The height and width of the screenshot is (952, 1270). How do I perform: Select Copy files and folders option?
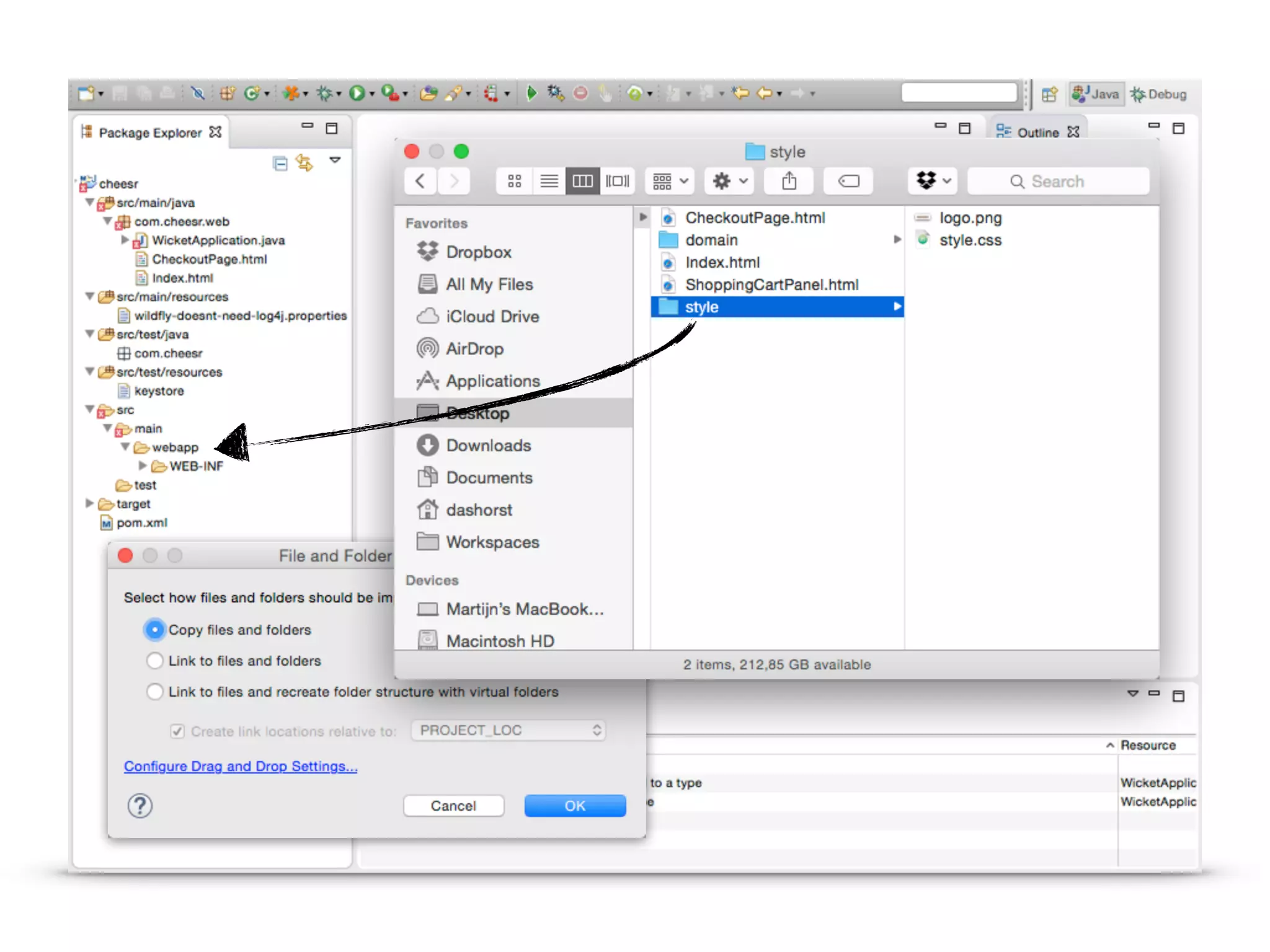[x=154, y=630]
